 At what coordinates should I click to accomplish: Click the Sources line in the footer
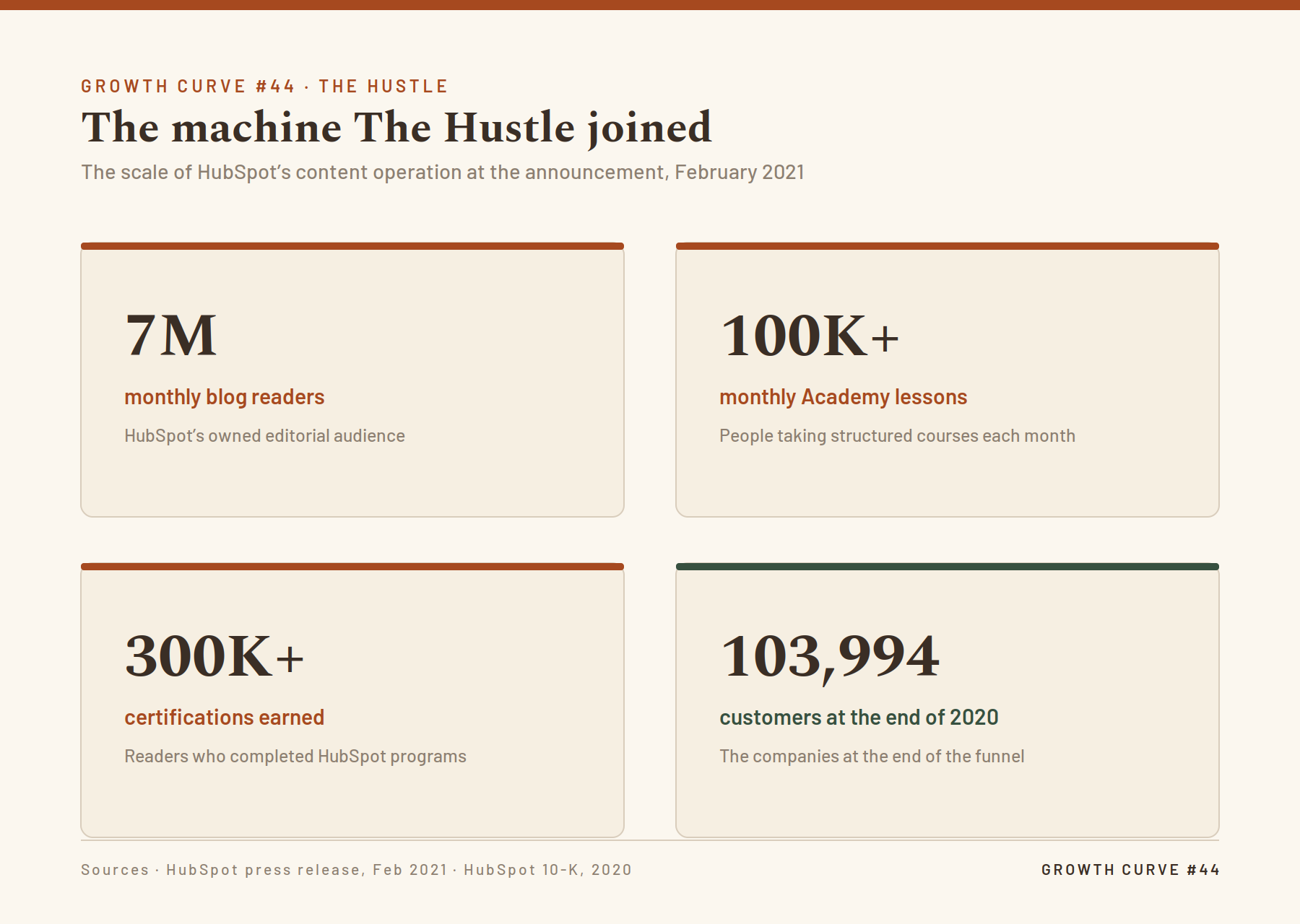[357, 870]
